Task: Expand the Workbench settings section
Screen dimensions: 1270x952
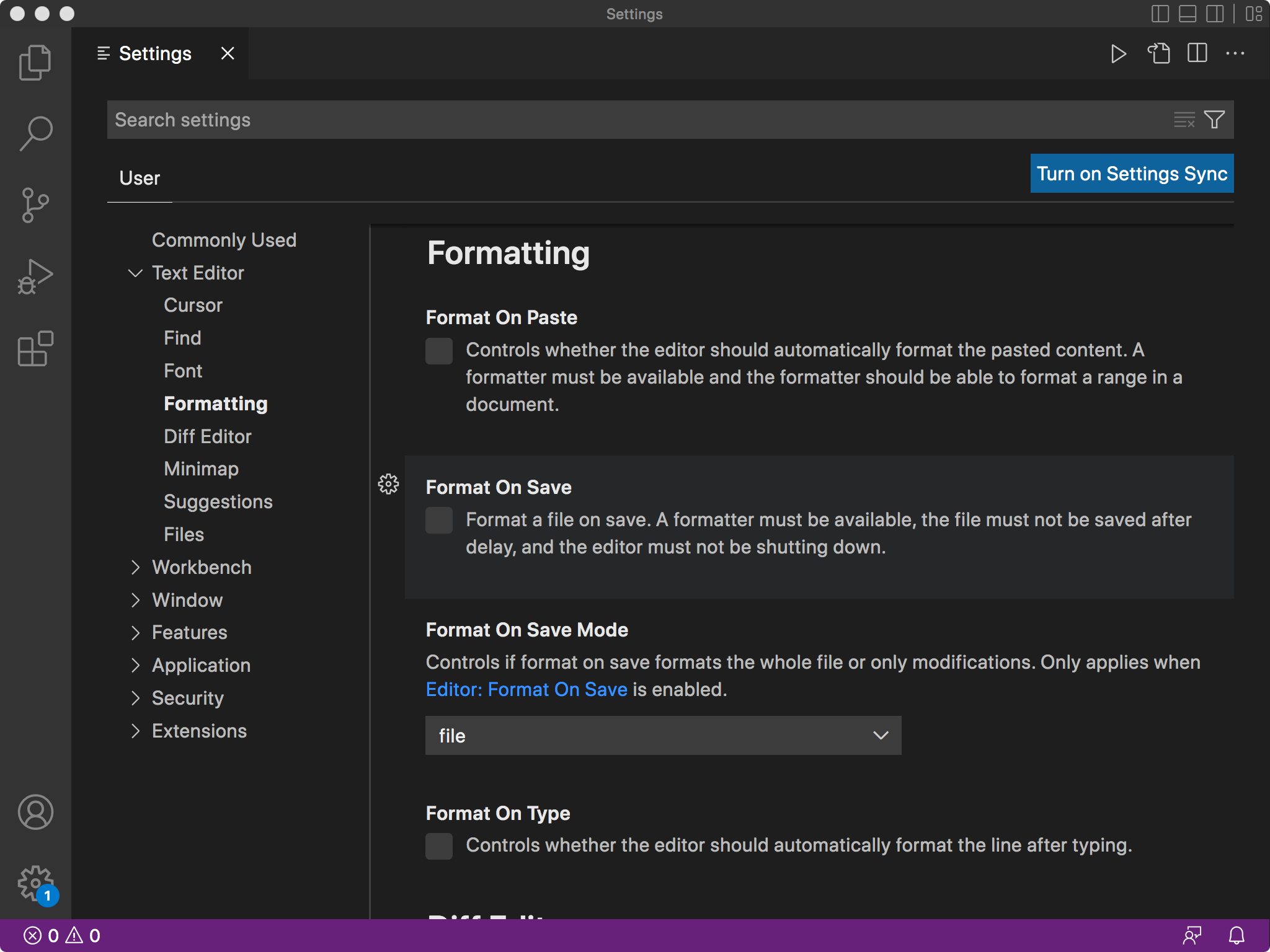Action: 135,567
